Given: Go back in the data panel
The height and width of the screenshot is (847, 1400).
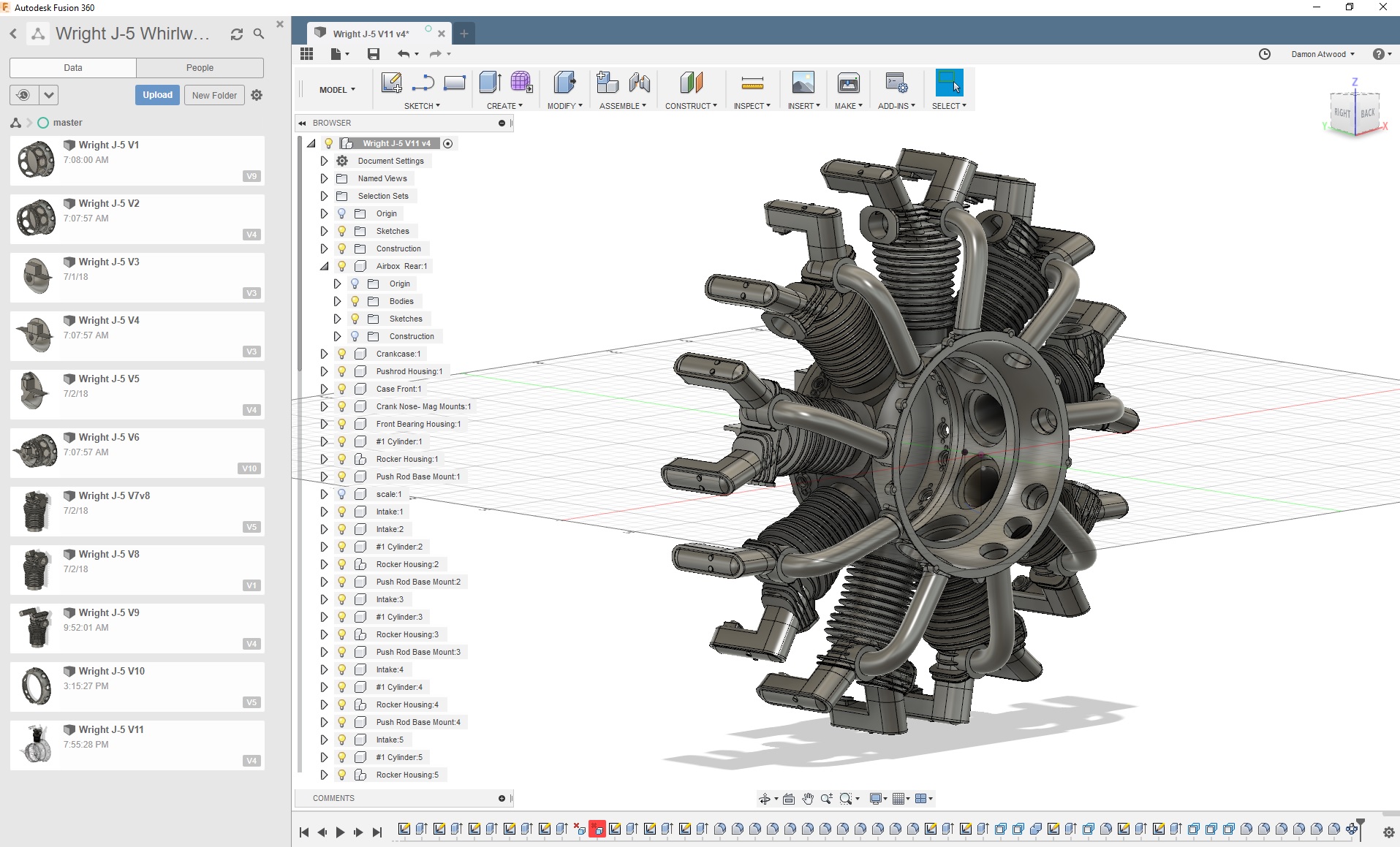Looking at the screenshot, I should pyautogui.click(x=13, y=34).
